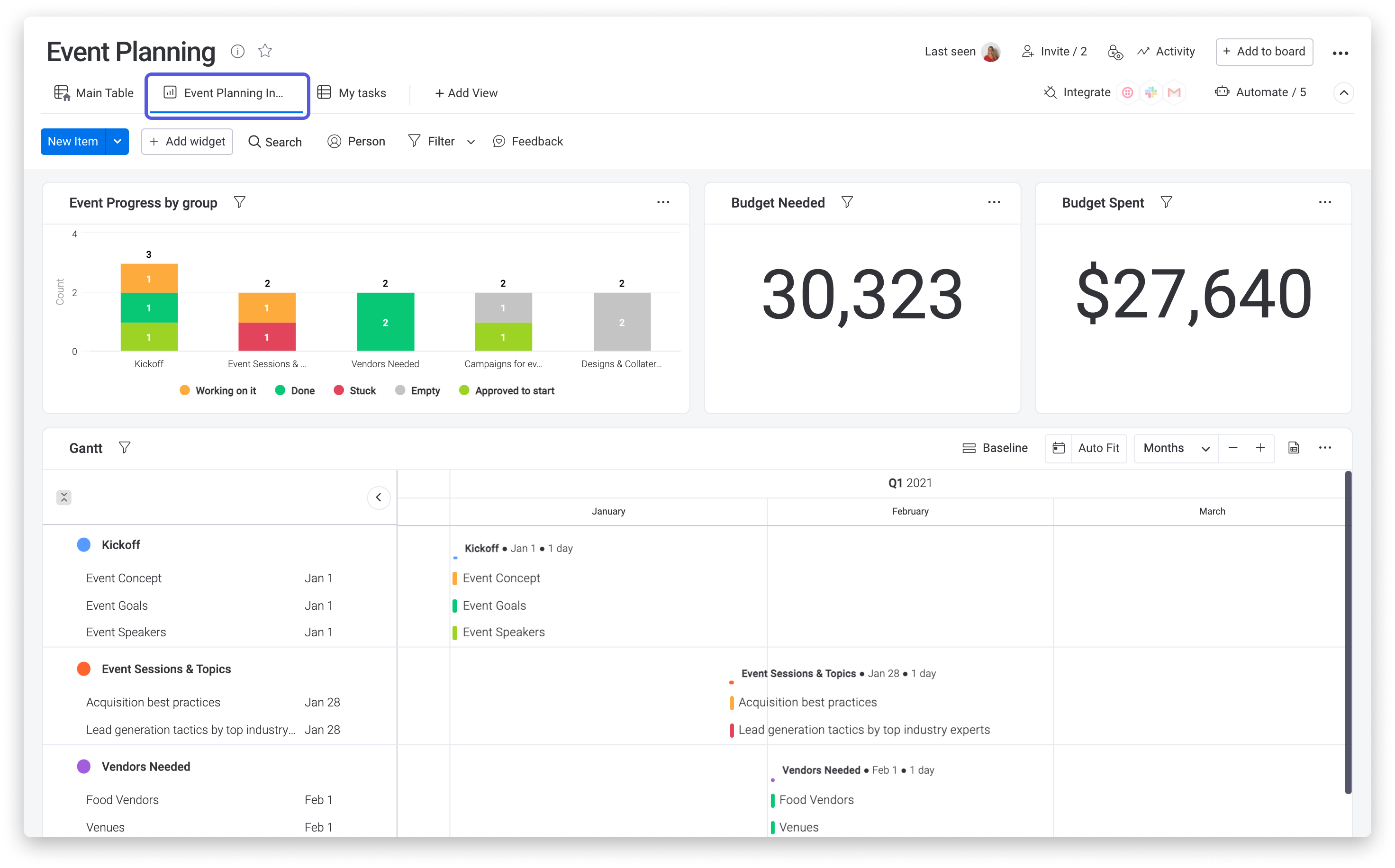The width and height of the screenshot is (1395, 868).
Task: Open Automate / 5 automations
Action: point(1260,92)
